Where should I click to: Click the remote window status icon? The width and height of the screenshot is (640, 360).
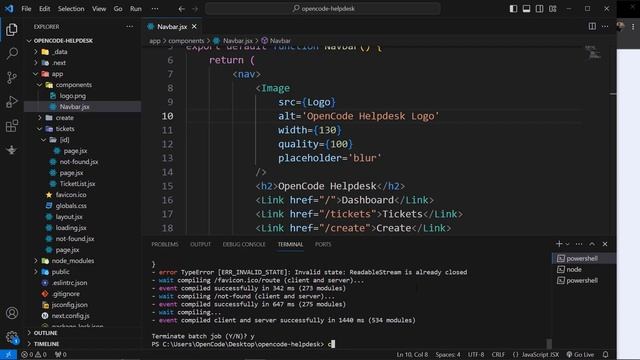[8, 355]
